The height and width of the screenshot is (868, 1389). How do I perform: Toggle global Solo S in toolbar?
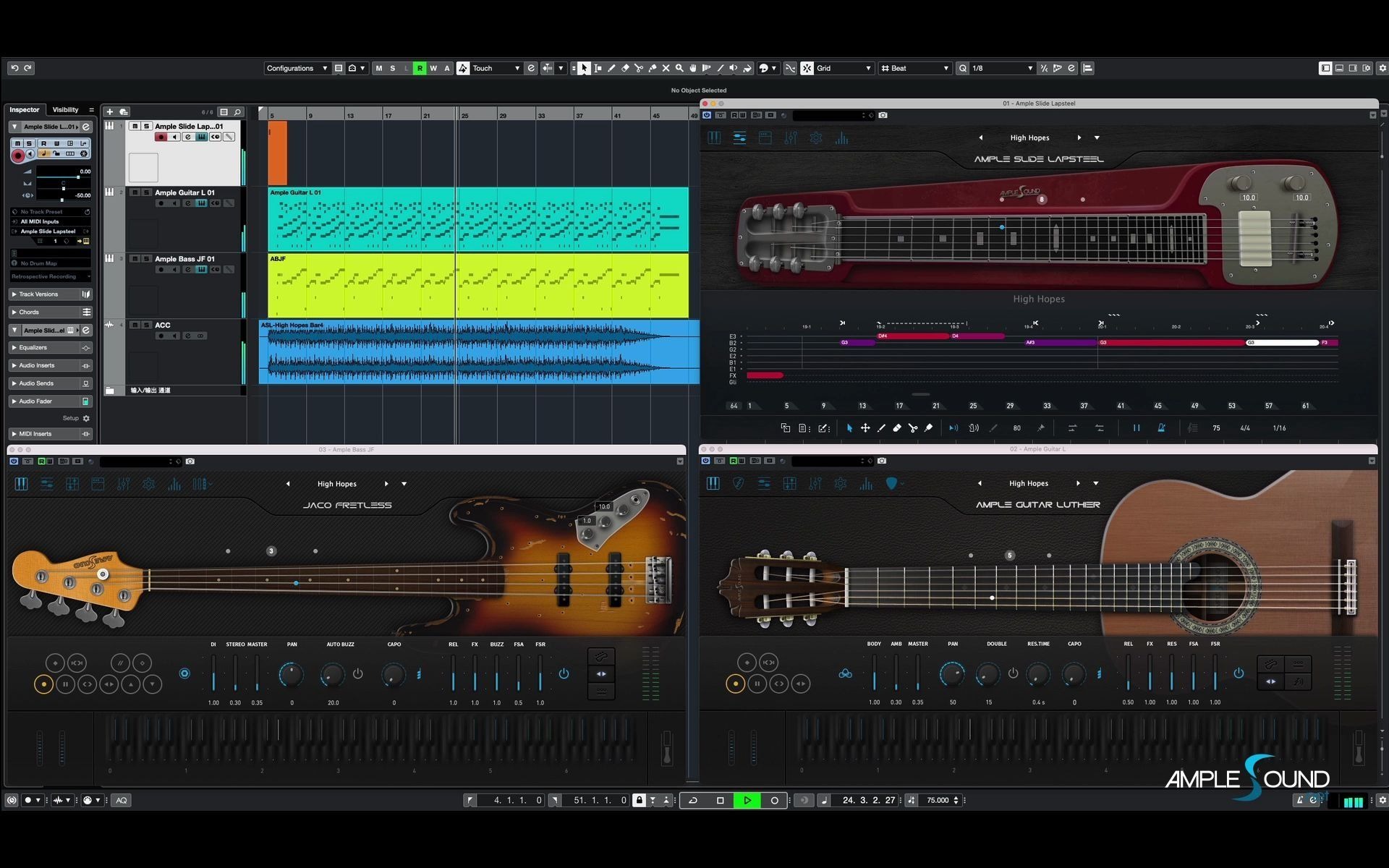tap(393, 68)
